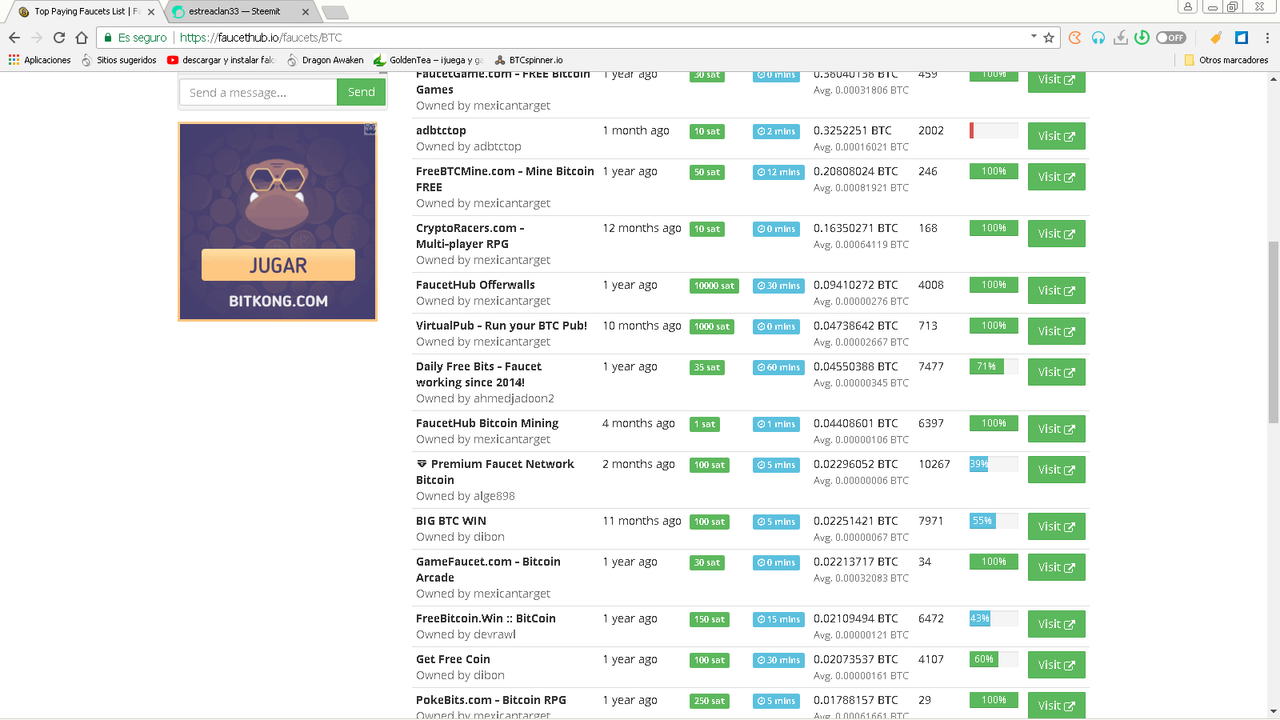
Task: Click the orange pencil extension icon
Action: pos(1216,38)
